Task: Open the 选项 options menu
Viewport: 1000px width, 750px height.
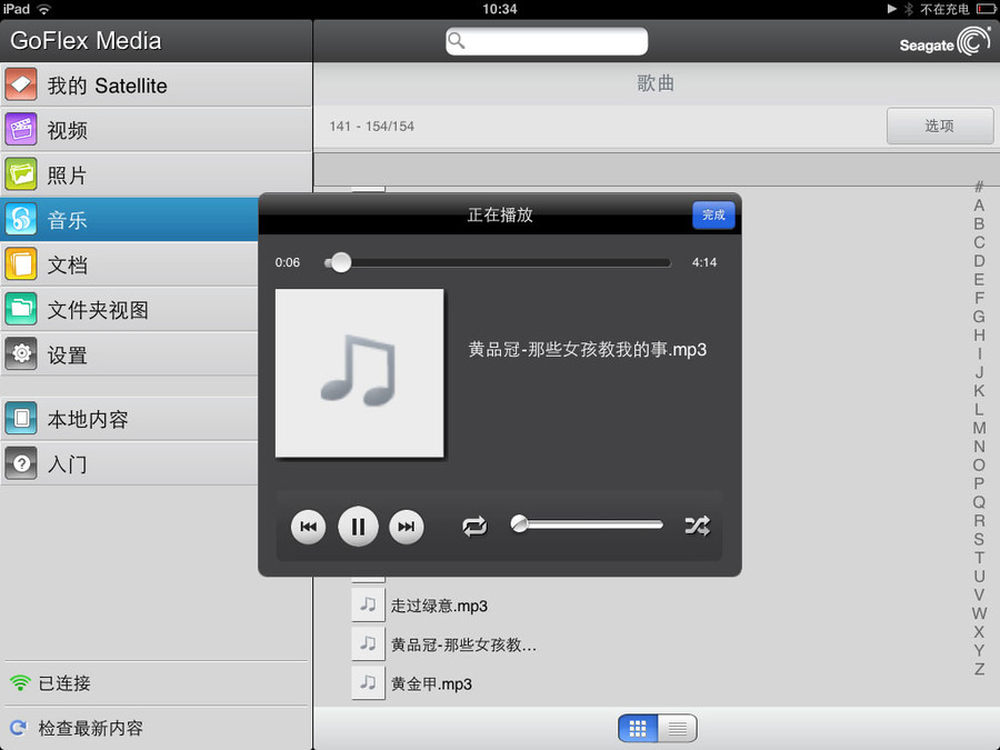Action: [x=939, y=126]
